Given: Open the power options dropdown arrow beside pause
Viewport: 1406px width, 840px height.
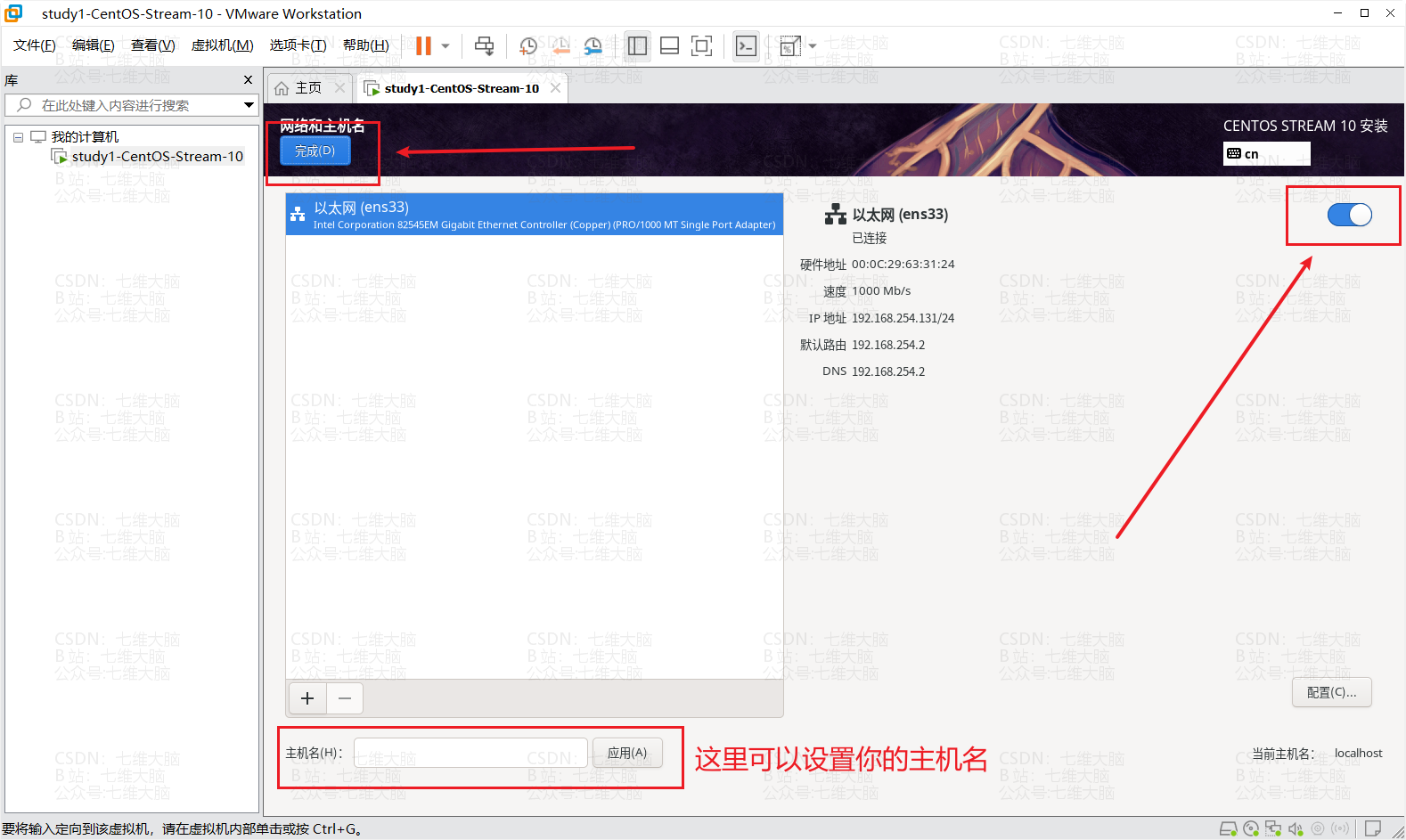Looking at the screenshot, I should (x=446, y=45).
